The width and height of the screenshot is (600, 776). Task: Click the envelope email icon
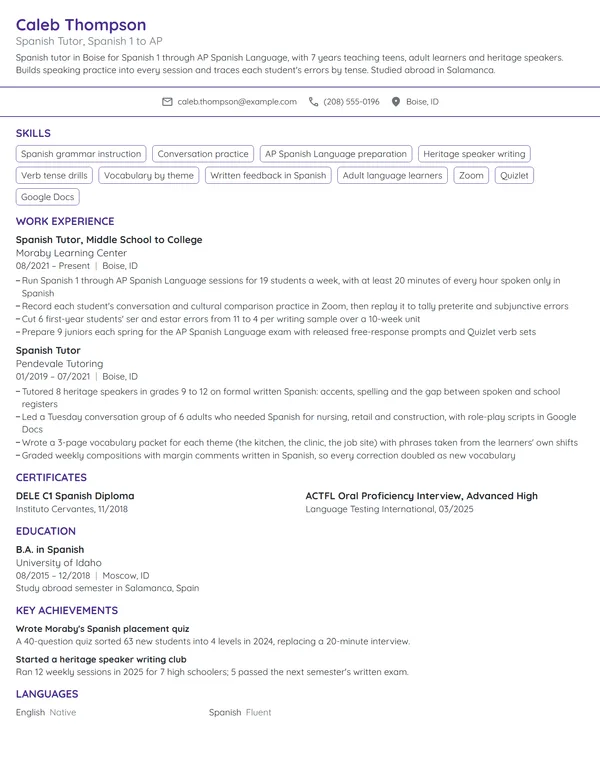click(x=167, y=101)
